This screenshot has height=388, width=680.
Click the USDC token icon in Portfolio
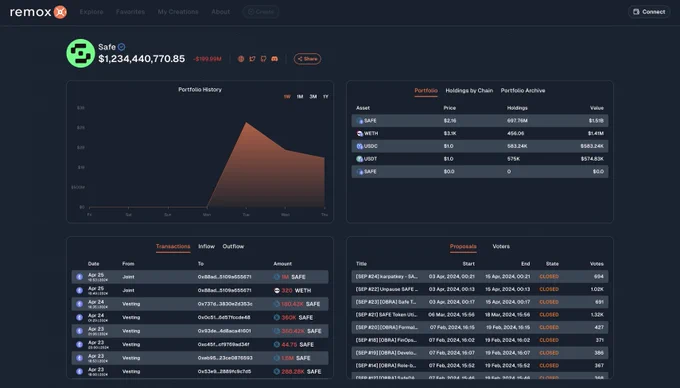click(360, 147)
